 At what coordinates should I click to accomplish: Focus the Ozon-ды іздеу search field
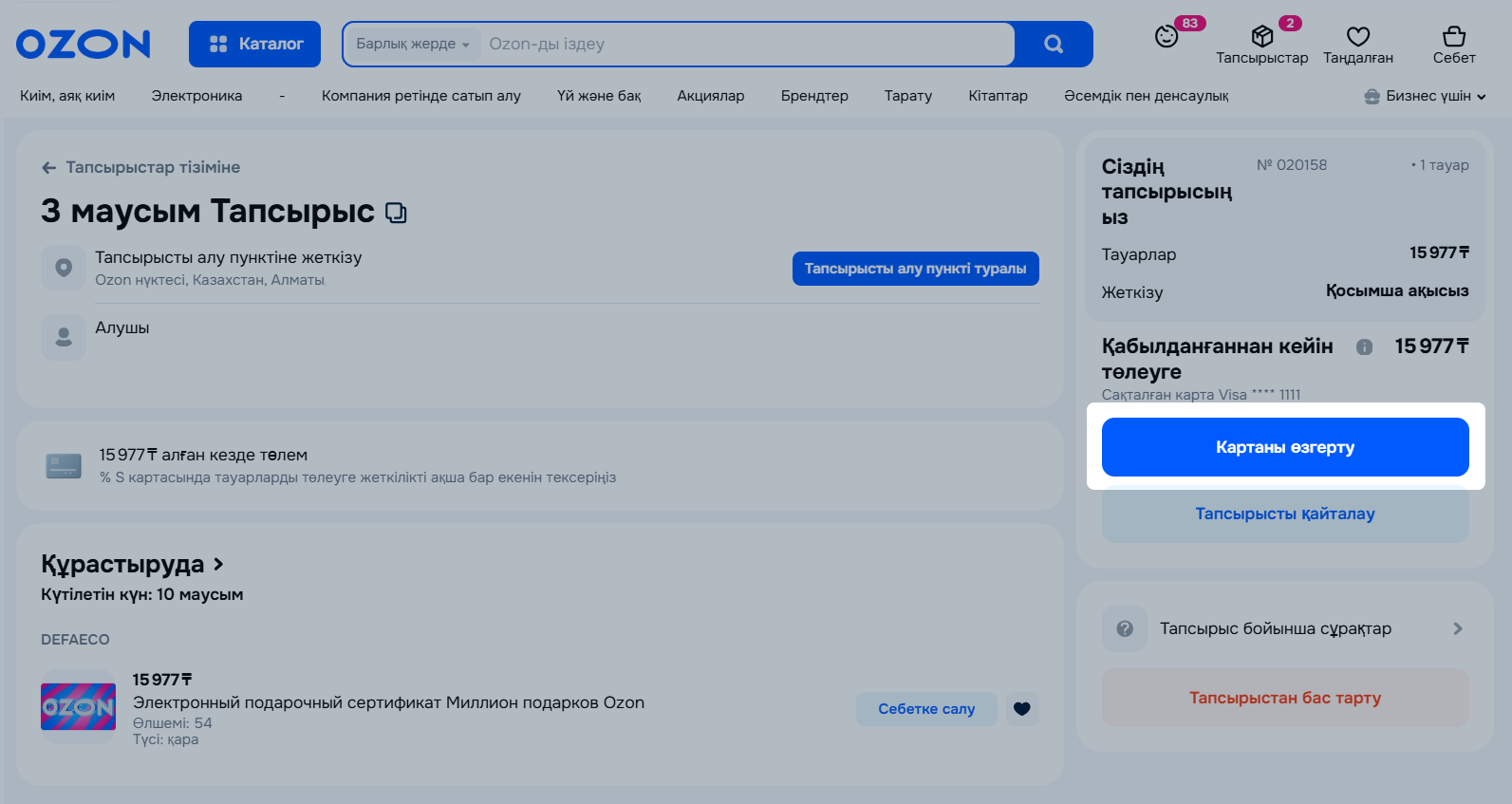[745, 44]
